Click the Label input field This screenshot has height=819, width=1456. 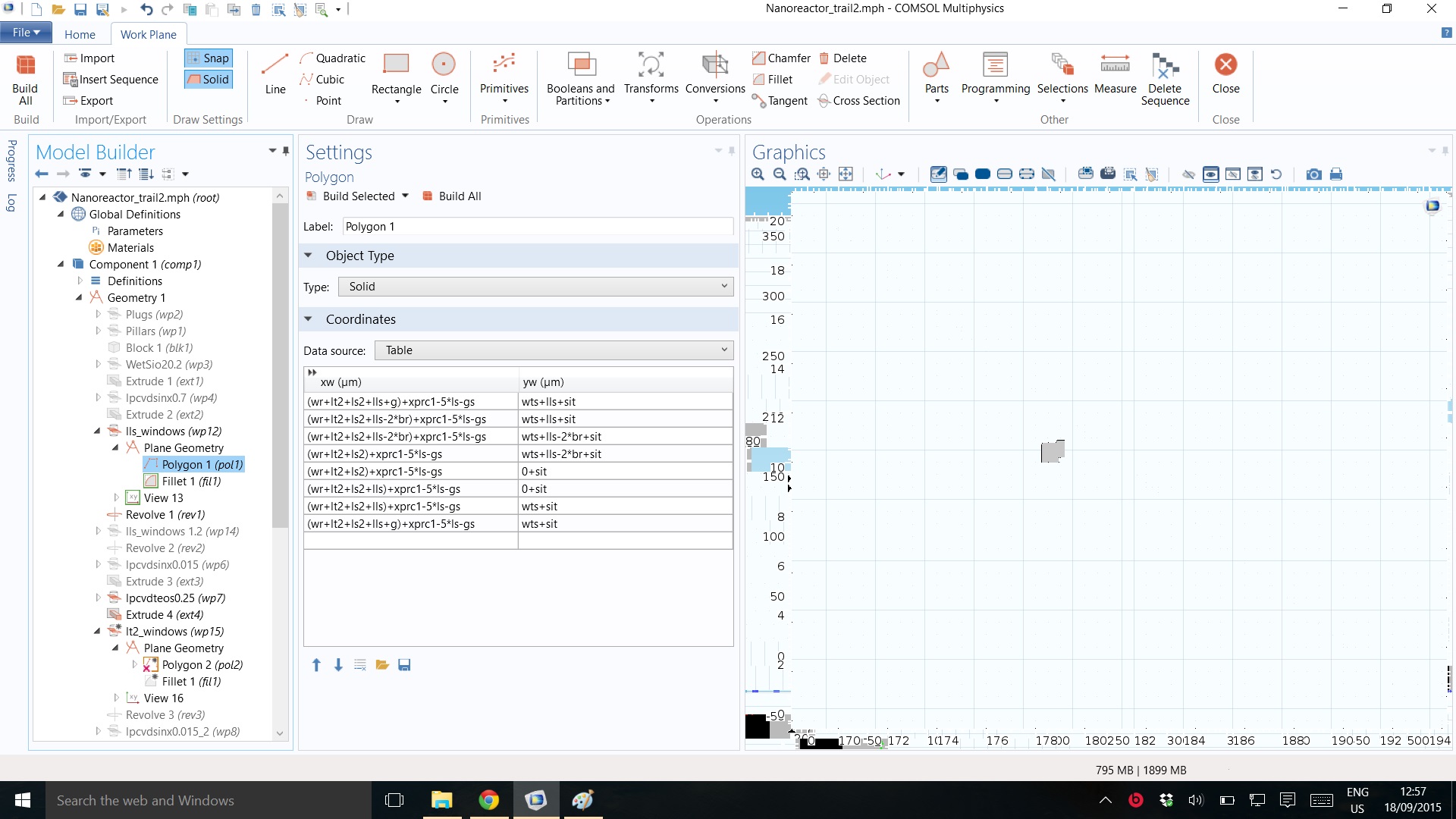tap(537, 227)
